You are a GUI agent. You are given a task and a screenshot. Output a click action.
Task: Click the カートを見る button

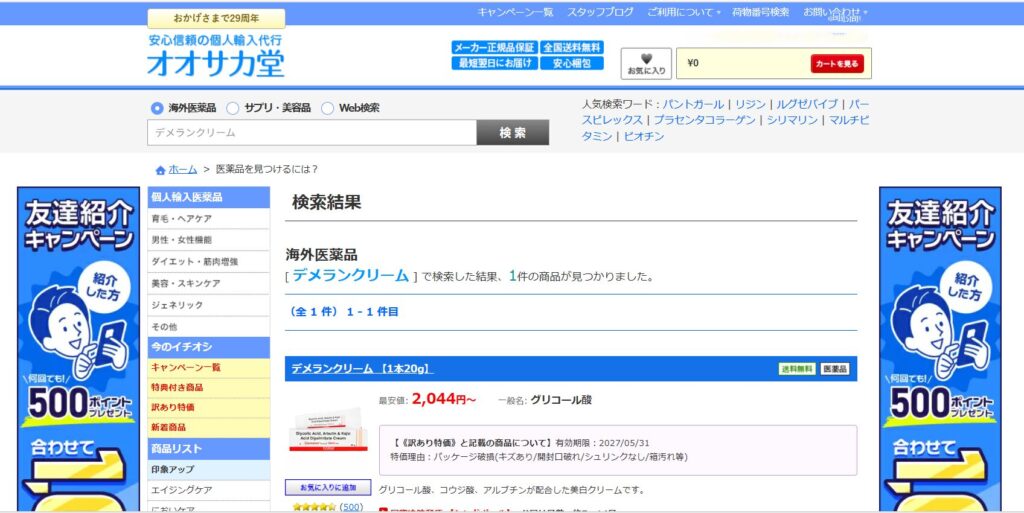coord(836,64)
